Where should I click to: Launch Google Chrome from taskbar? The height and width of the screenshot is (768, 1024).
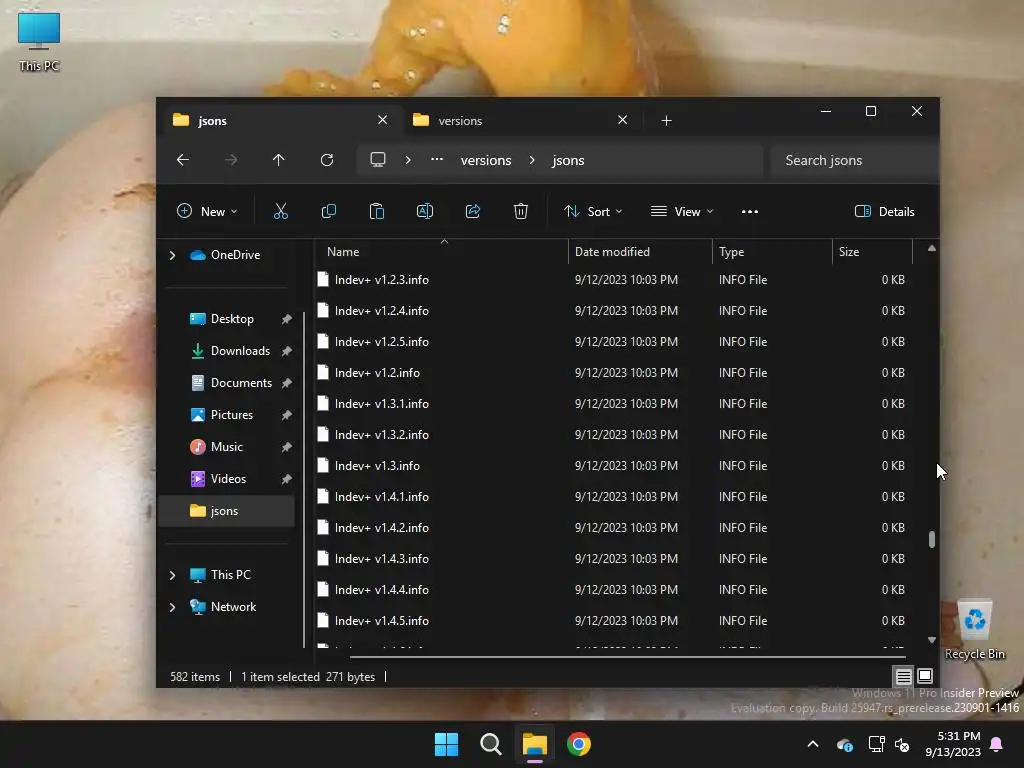pos(579,744)
